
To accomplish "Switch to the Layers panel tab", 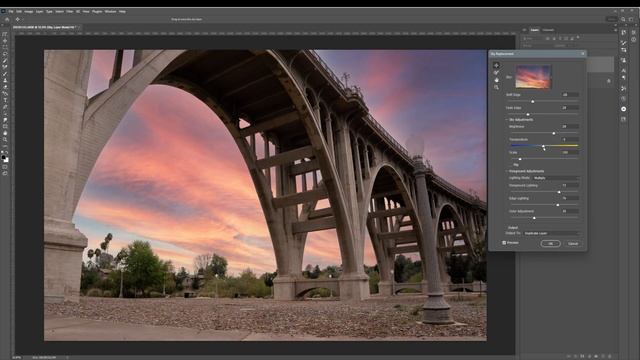I will point(535,30).
